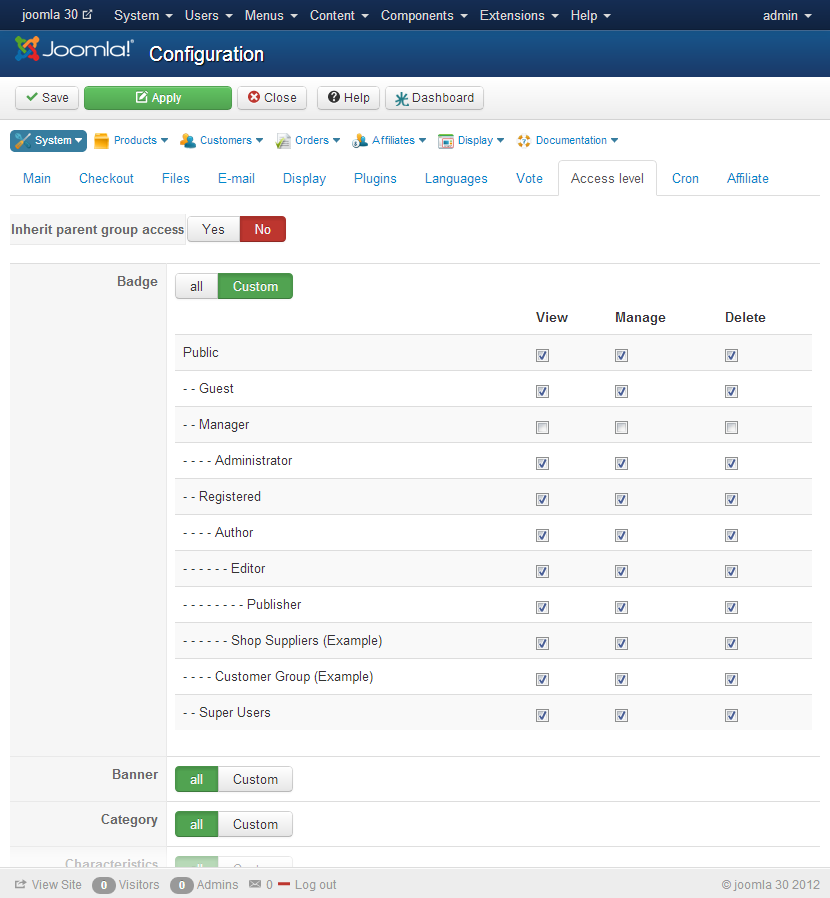Open the System component dropdown
830x898 pixels.
(x=49, y=141)
